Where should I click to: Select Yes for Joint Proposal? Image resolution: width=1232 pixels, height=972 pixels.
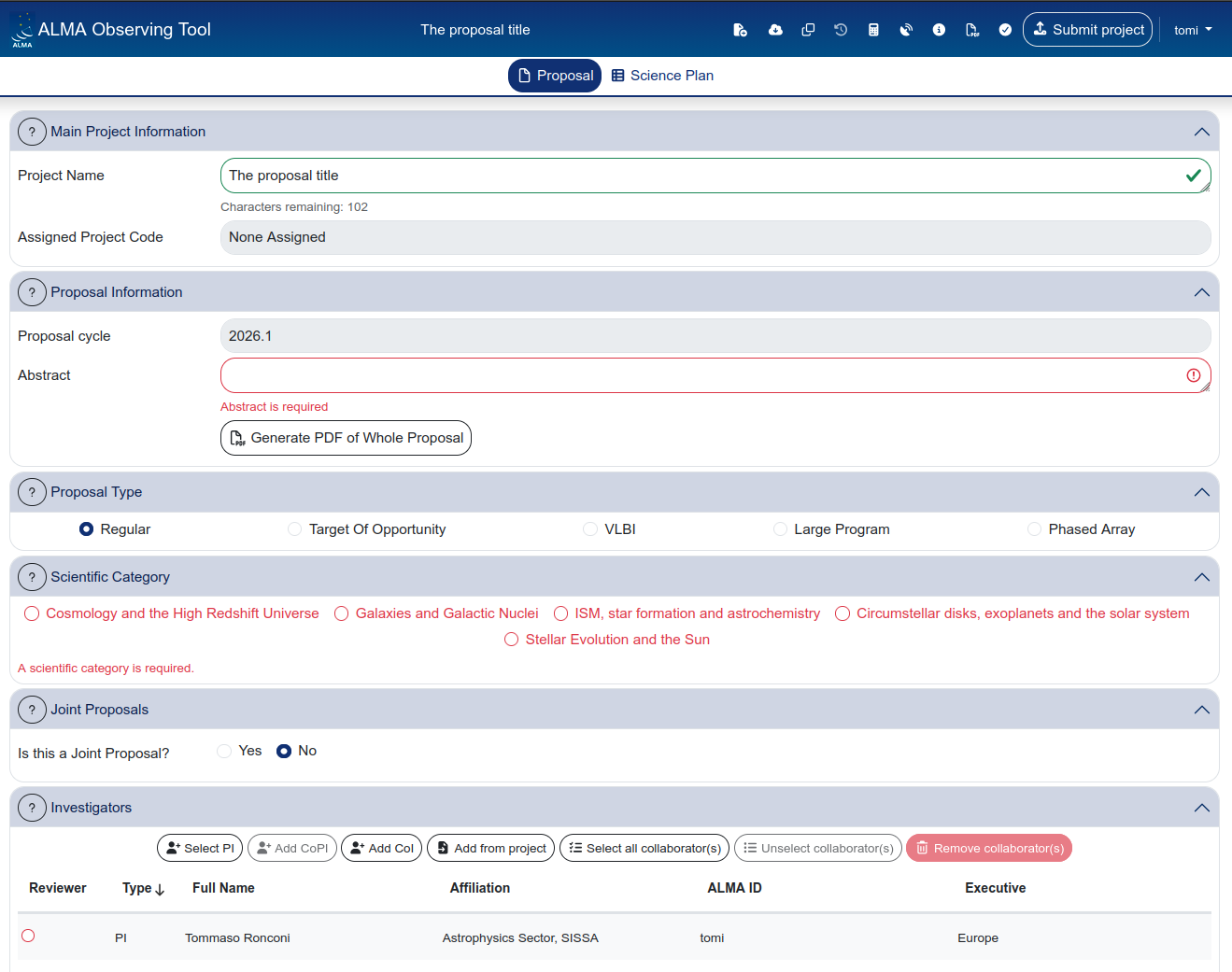coord(224,752)
